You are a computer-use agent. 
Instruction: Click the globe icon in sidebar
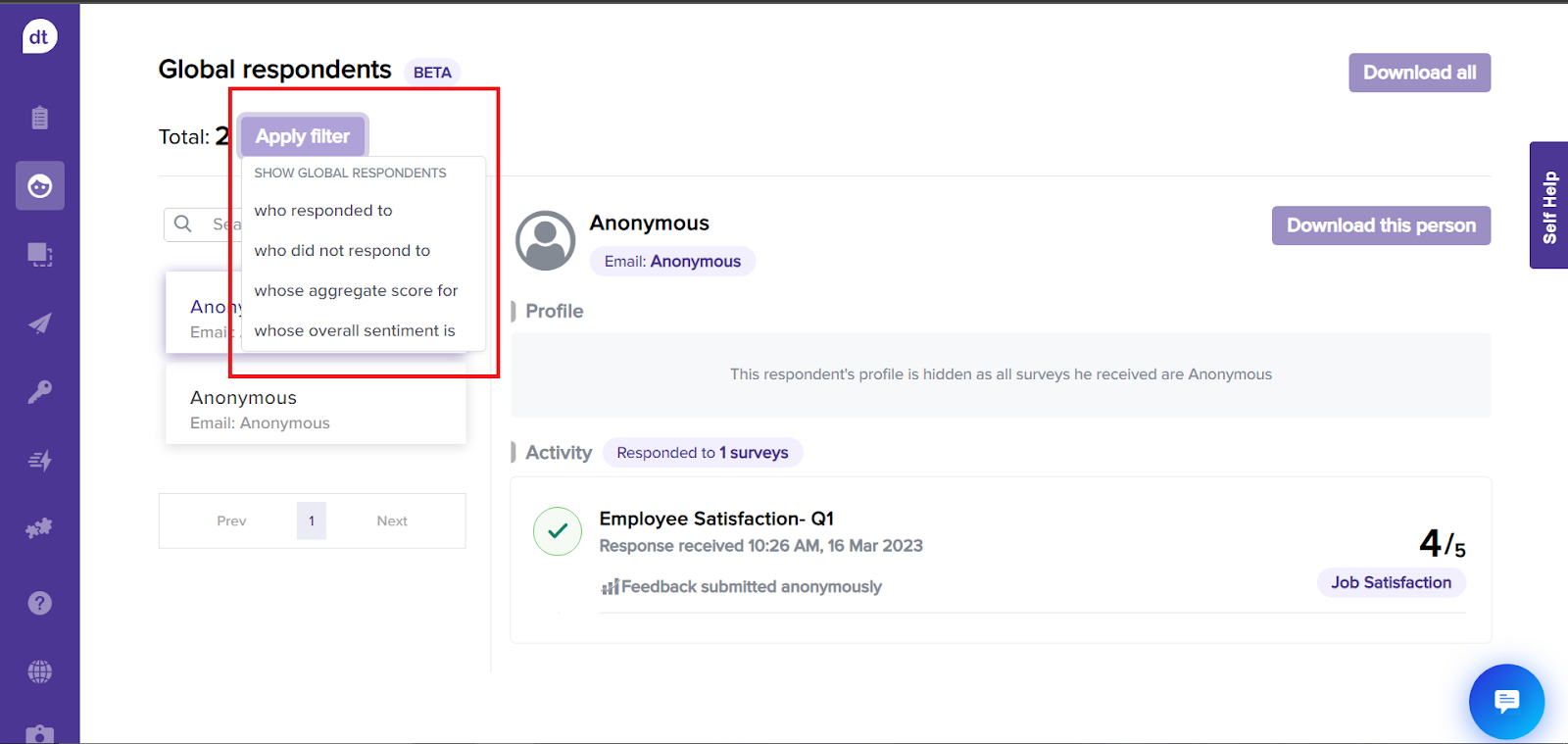[39, 671]
